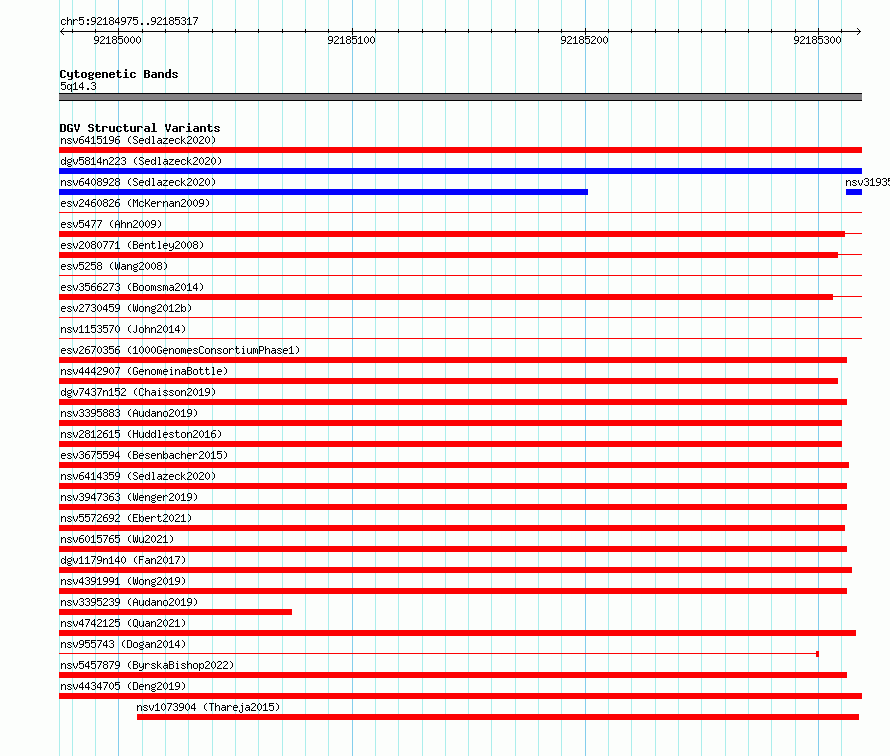Viewport: 890px width, 756px height.
Task: Click the thin red line under nsv955743
Action: click(437, 654)
